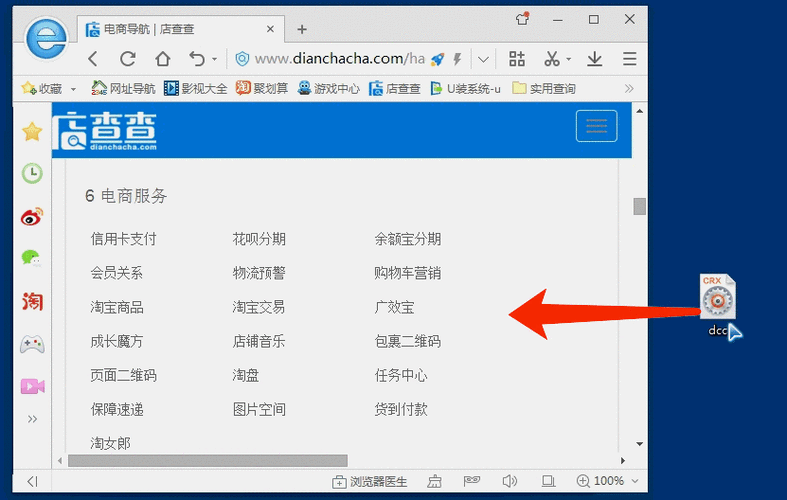787x500 pixels.
Task: Open a new tab with plus button
Action: 302,30
